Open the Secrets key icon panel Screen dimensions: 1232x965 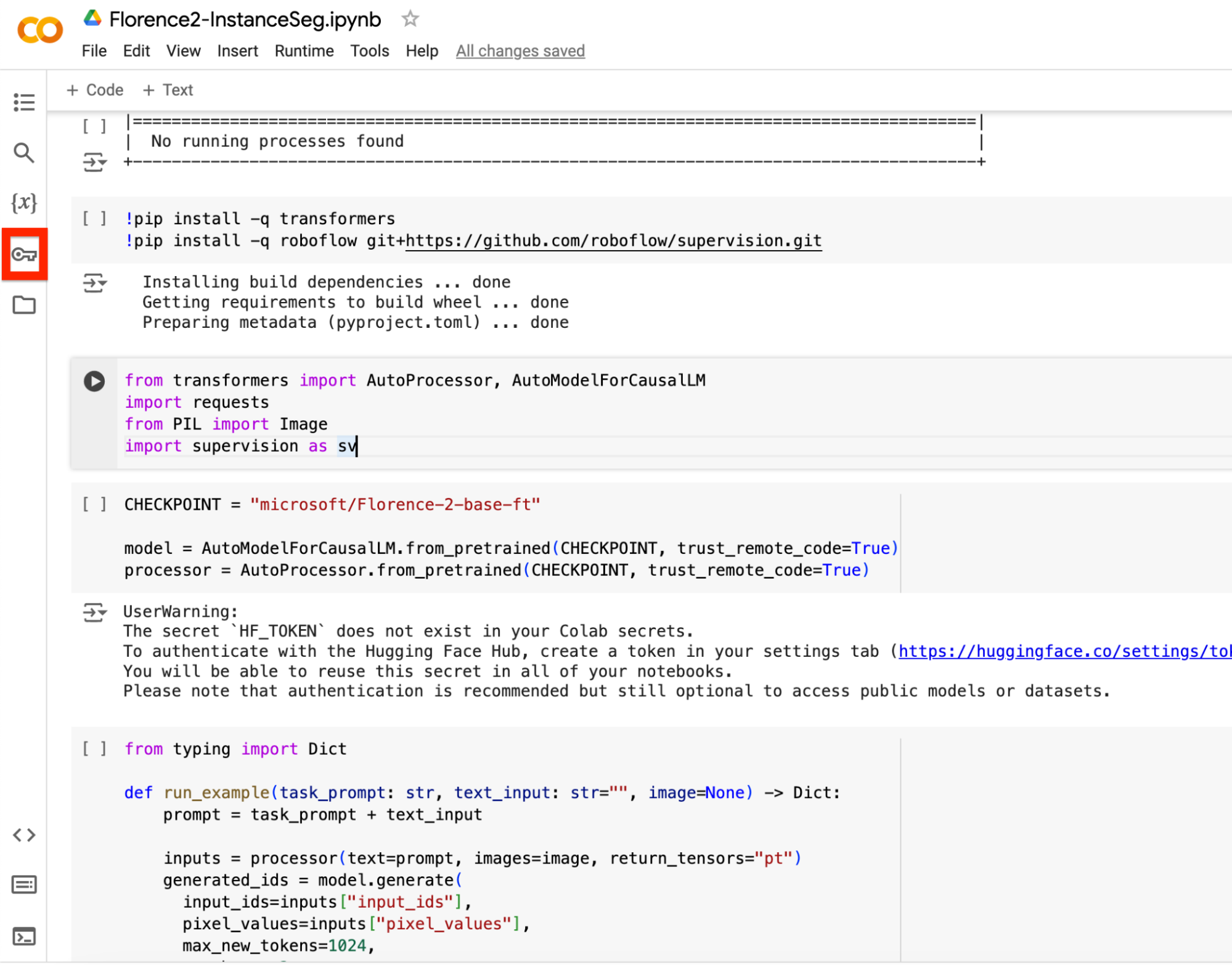24,254
